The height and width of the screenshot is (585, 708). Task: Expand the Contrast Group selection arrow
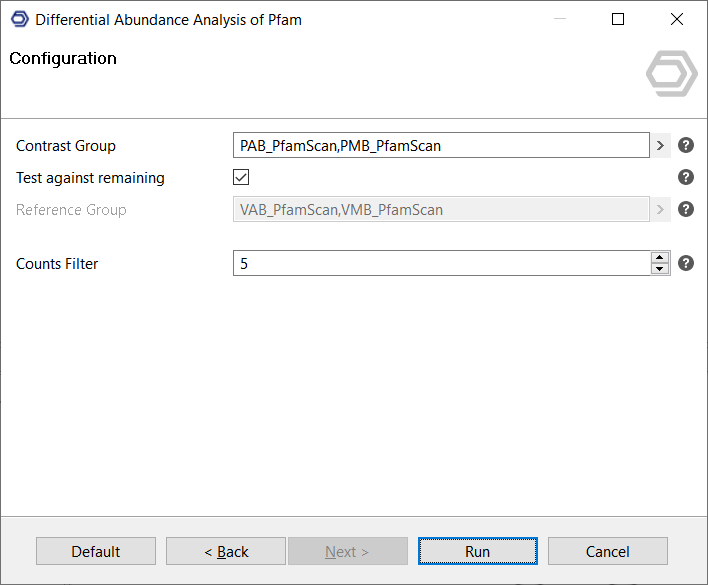[x=660, y=146]
